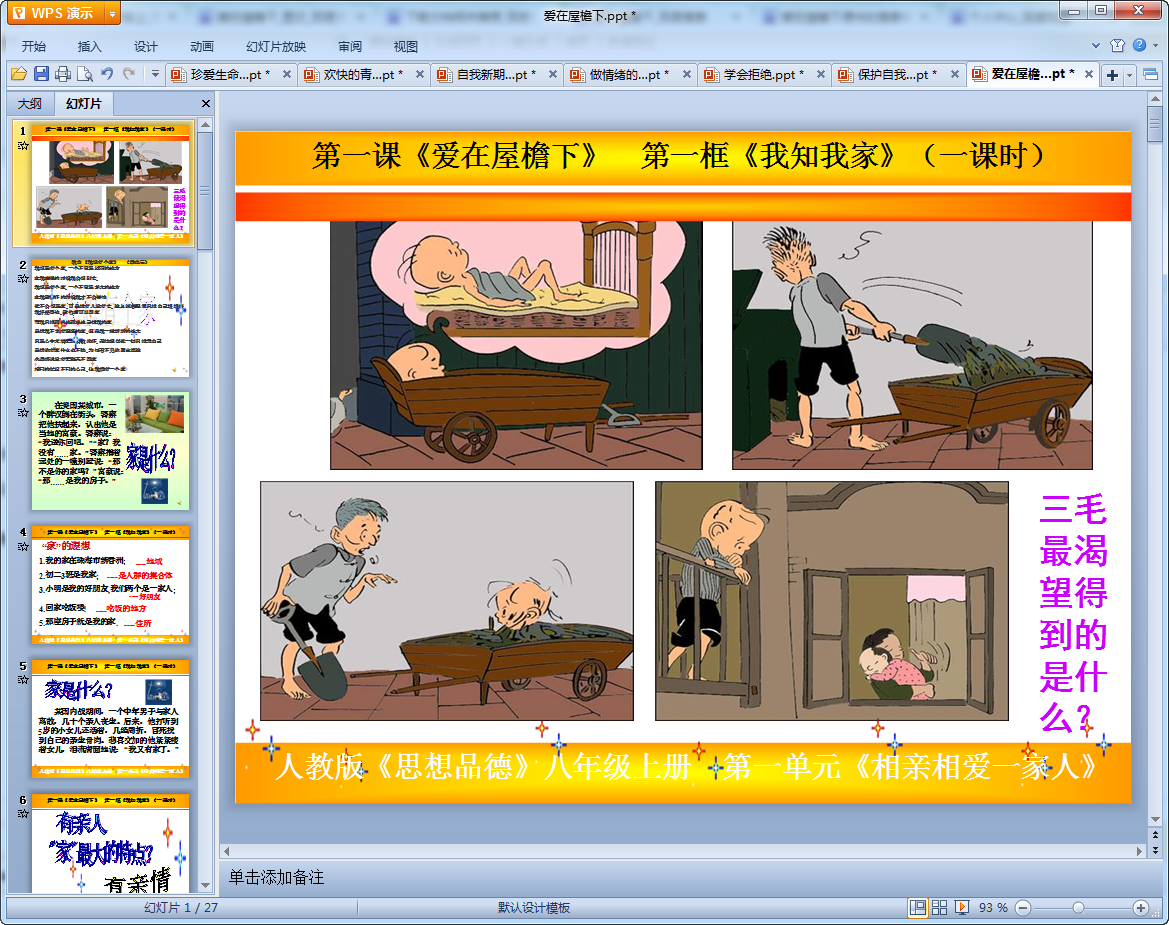Screen dimensions: 1169x925
Task: Start slideshow from status bar play icon
Action: point(962,907)
